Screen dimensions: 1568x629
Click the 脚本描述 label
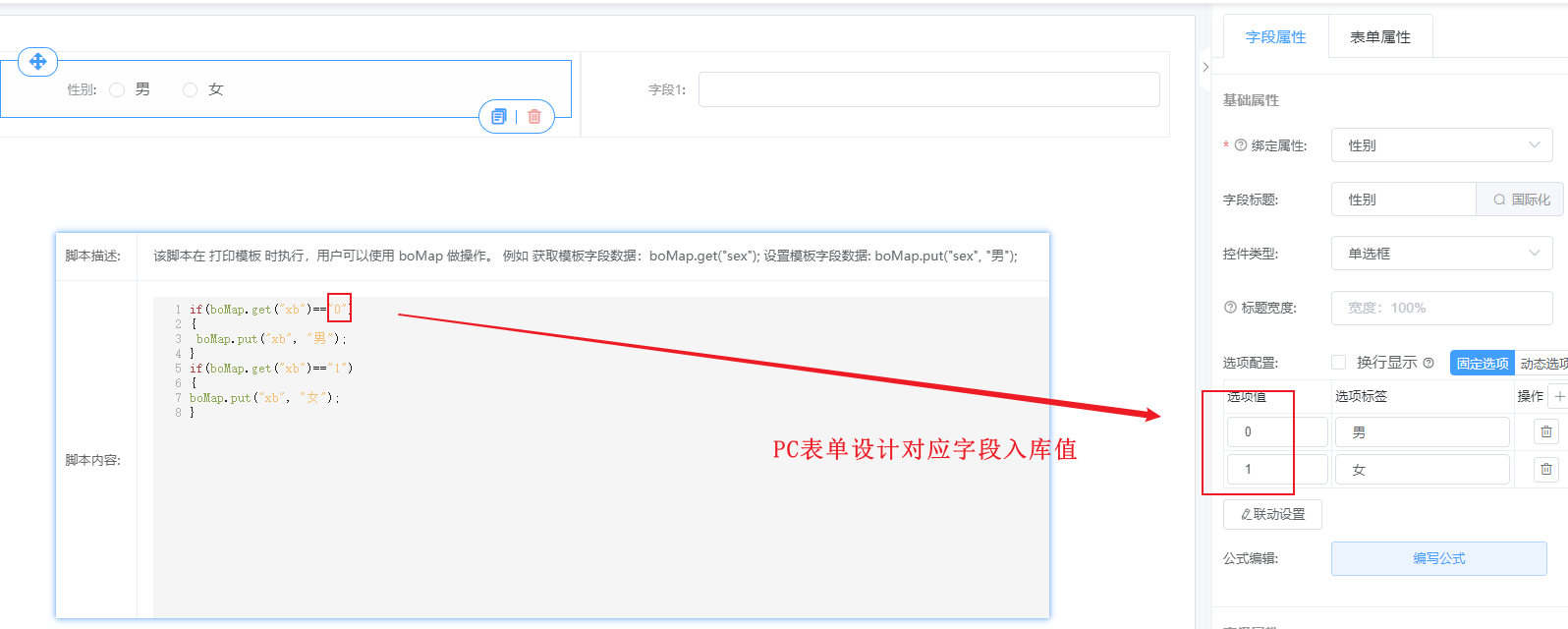click(x=92, y=256)
